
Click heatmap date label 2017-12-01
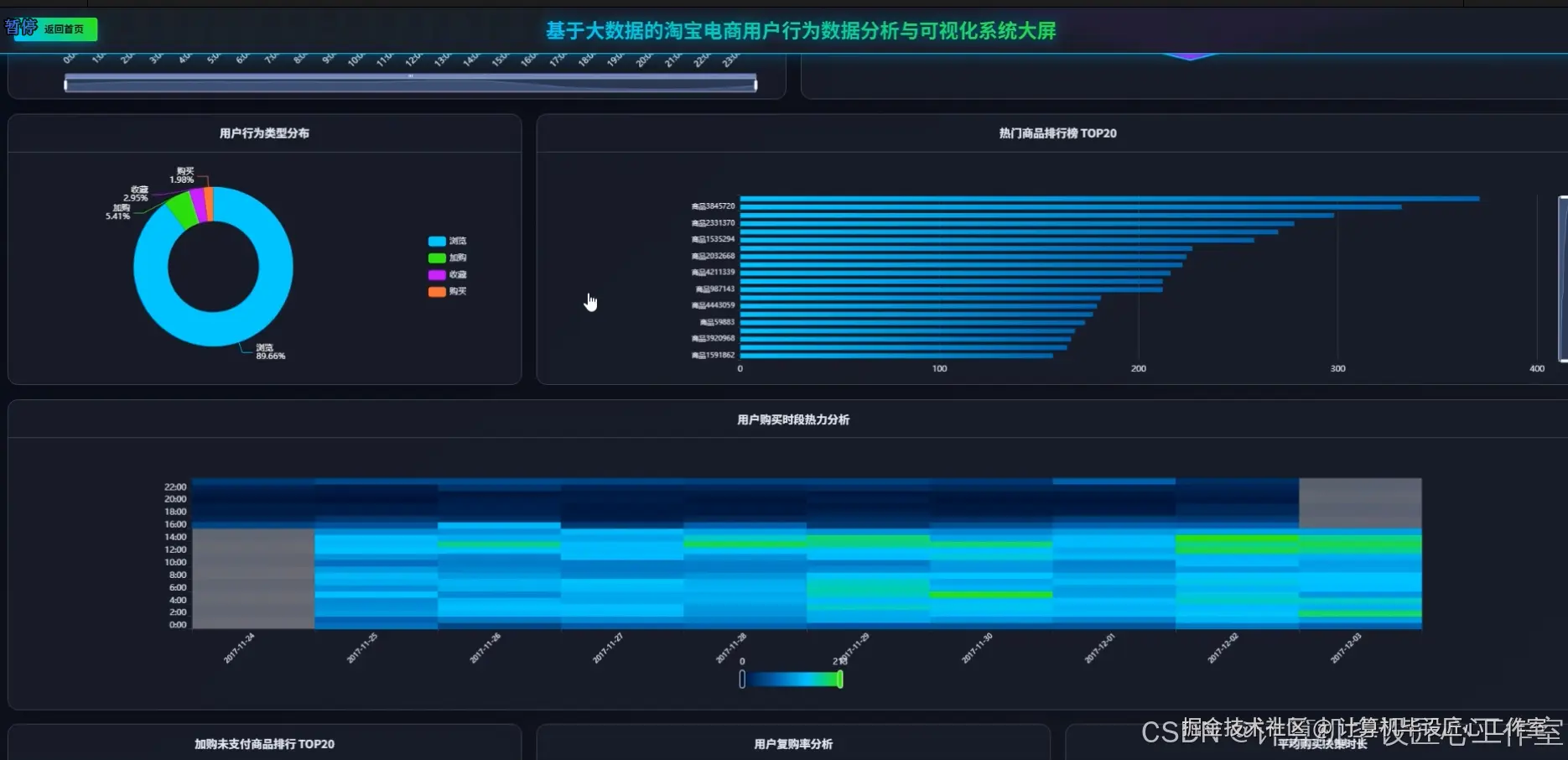[1100, 648]
